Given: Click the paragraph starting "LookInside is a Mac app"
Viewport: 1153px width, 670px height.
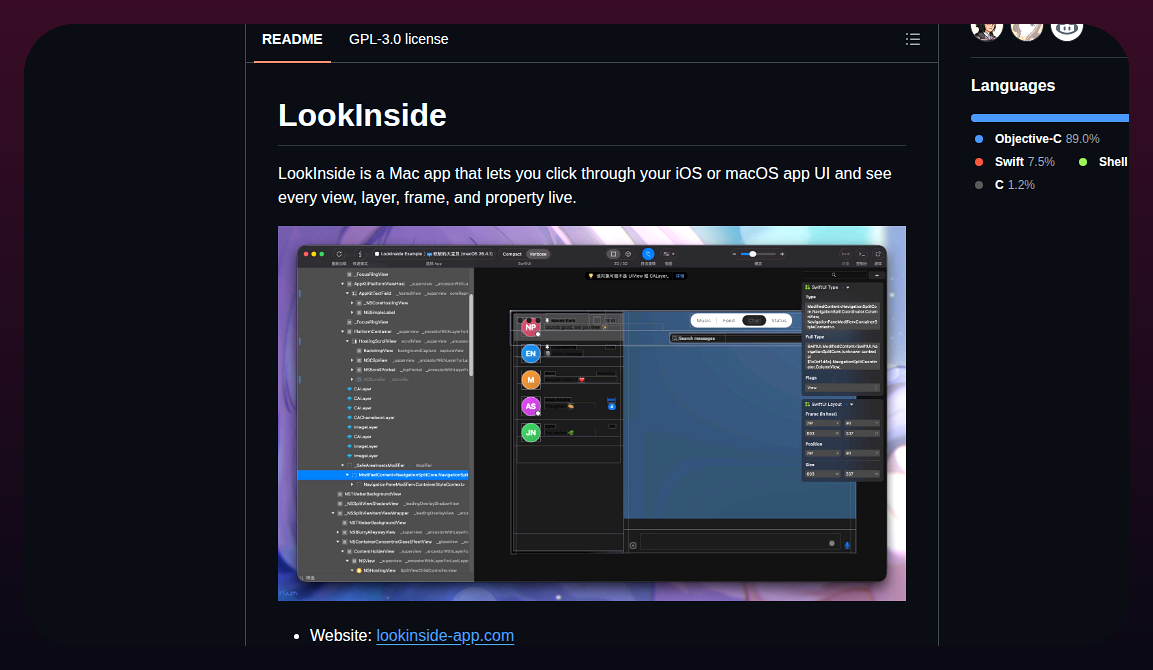Looking at the screenshot, I should (x=585, y=185).
